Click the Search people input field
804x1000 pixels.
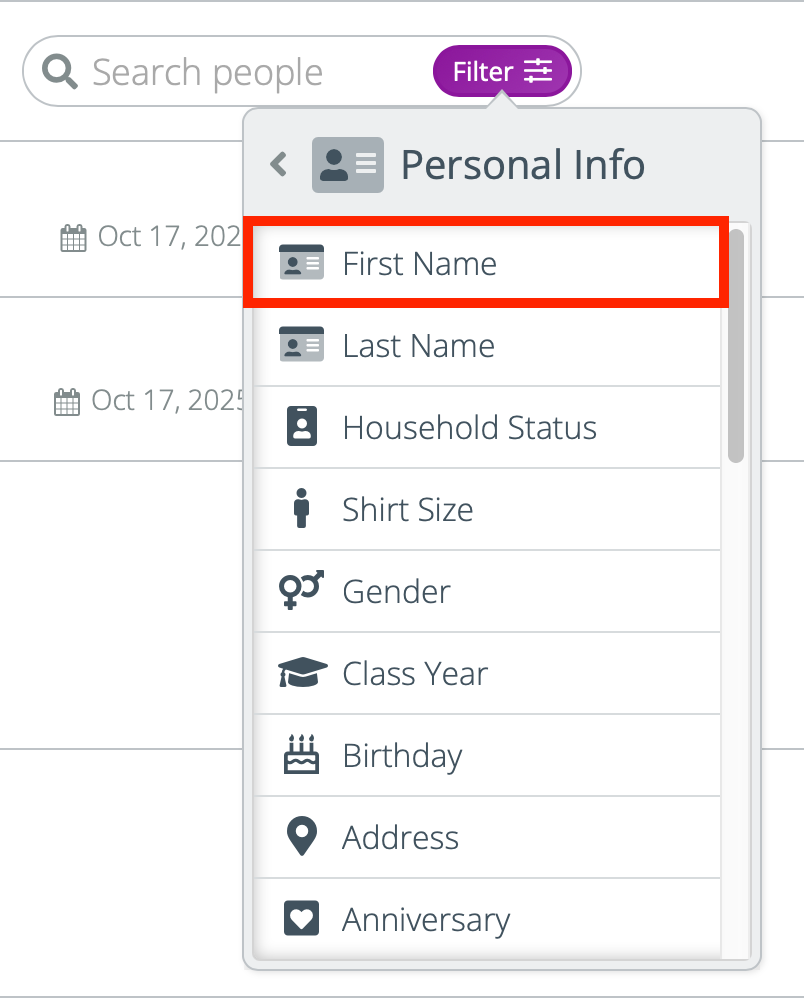pyautogui.click(x=255, y=71)
